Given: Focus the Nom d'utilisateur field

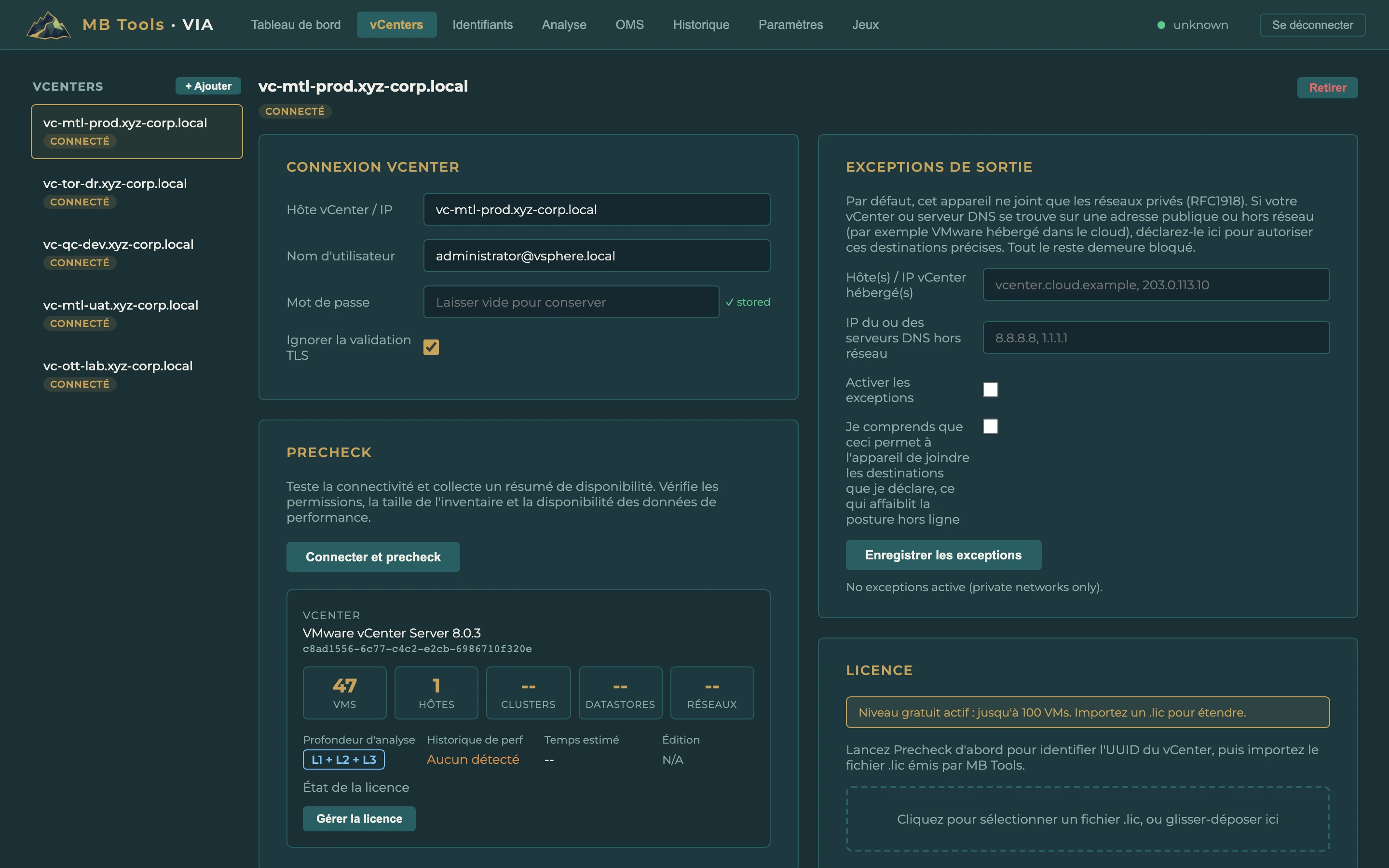Looking at the screenshot, I should (596, 256).
